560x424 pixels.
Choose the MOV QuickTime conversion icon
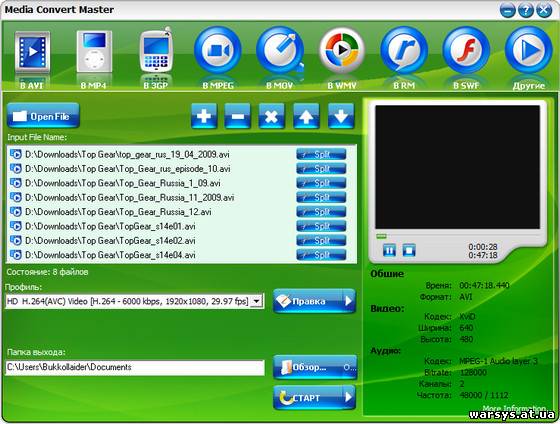pos(280,50)
